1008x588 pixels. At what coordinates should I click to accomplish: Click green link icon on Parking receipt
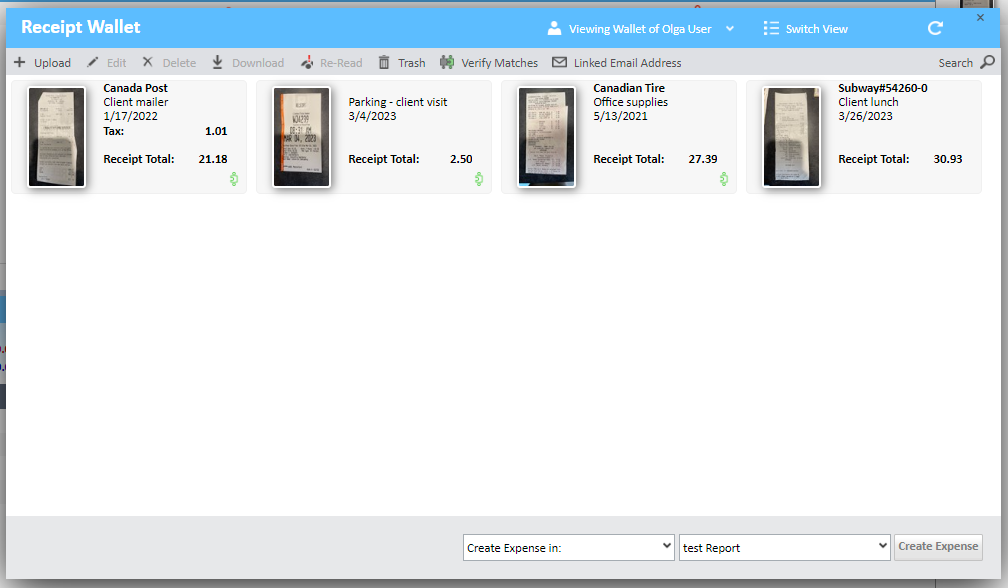point(478,179)
